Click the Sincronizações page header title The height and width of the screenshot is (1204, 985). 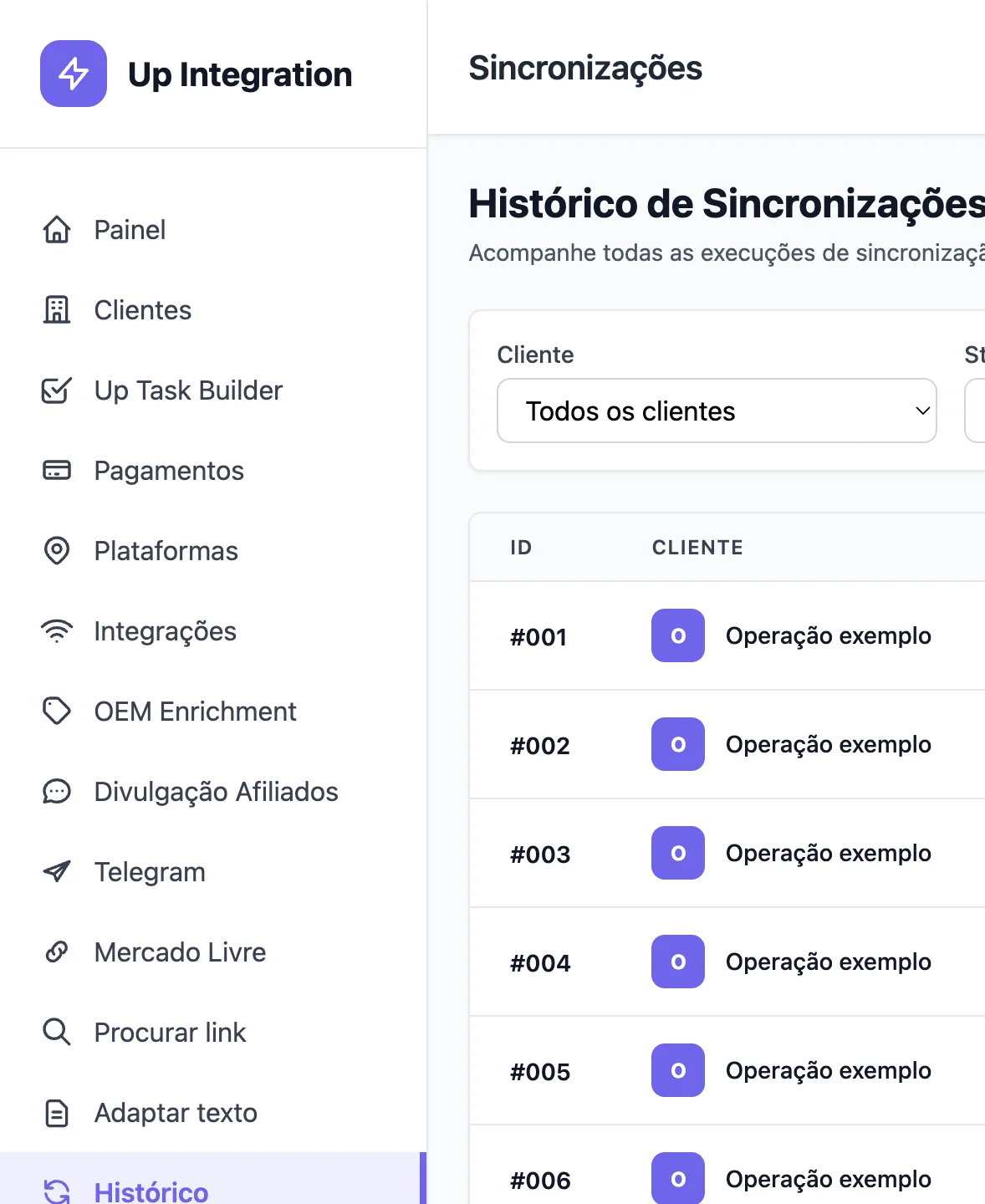(x=585, y=69)
